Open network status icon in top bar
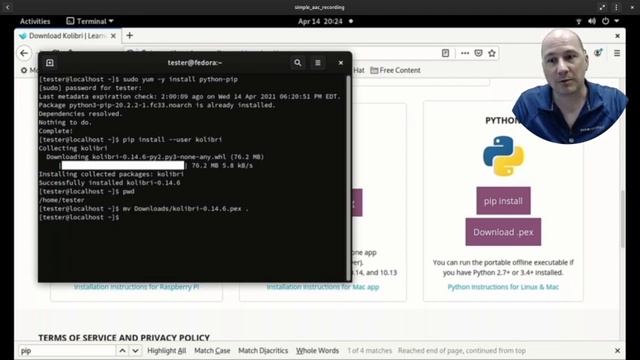Screen dimensions: 640x360 (578, 21)
